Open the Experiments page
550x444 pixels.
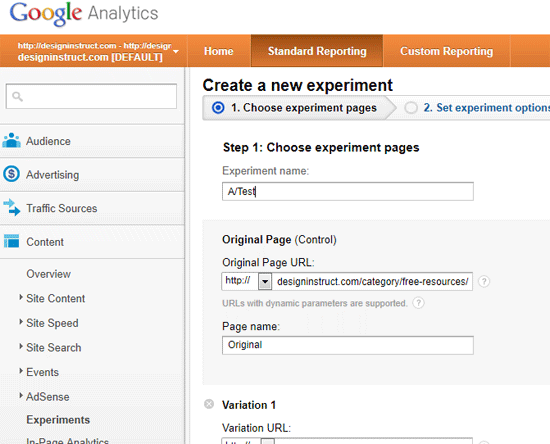pos(58,420)
